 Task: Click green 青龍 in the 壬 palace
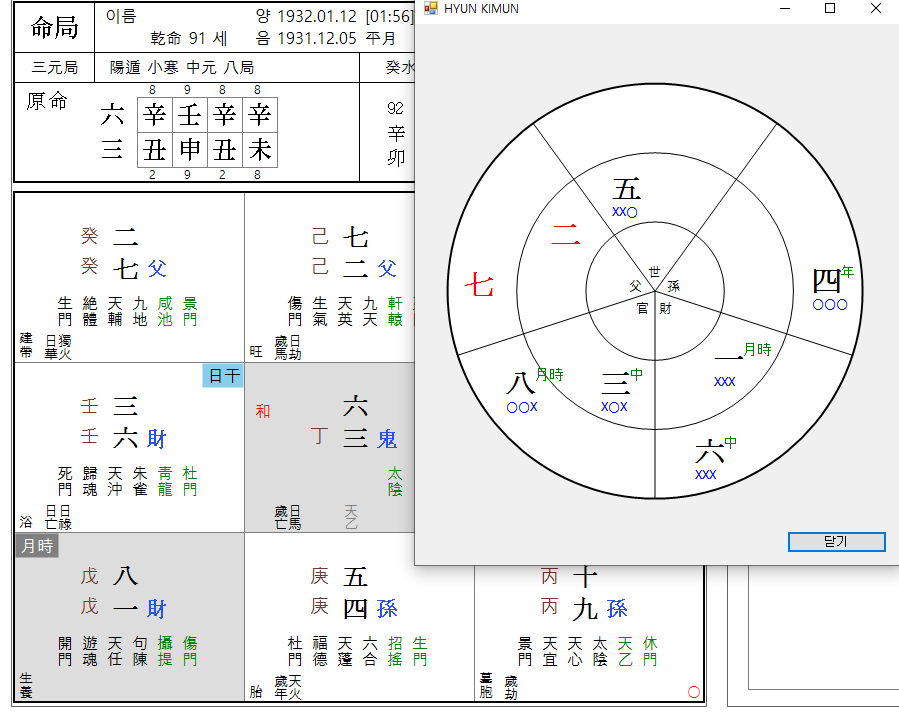pyautogui.click(x=165, y=481)
